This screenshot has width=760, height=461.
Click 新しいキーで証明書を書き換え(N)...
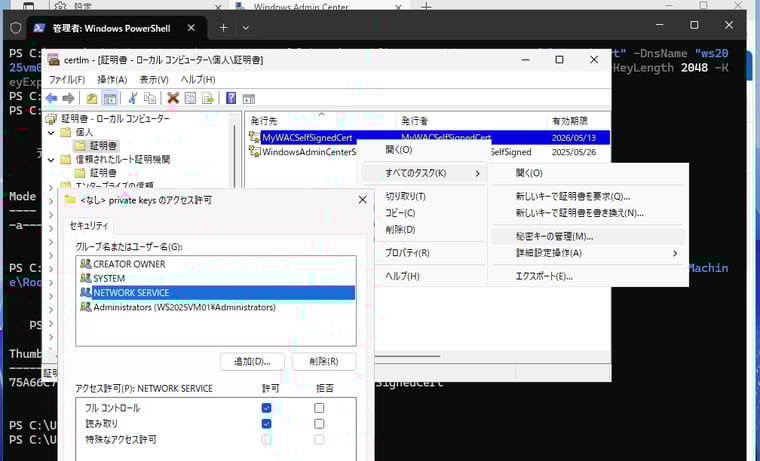tap(588, 213)
